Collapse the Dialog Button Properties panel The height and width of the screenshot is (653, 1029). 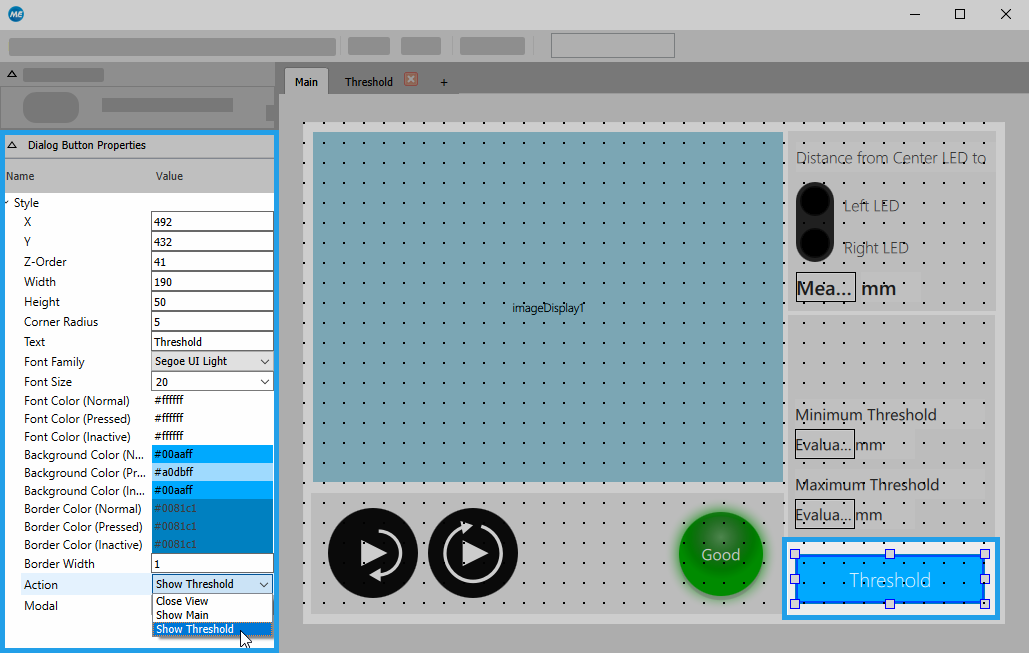[12, 145]
